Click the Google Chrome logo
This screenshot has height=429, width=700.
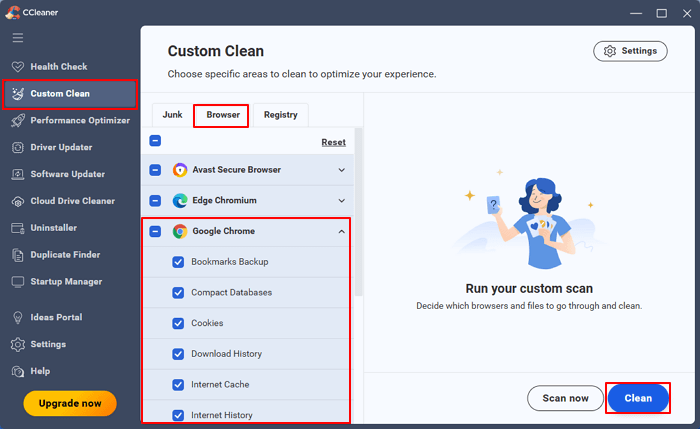[x=180, y=231]
